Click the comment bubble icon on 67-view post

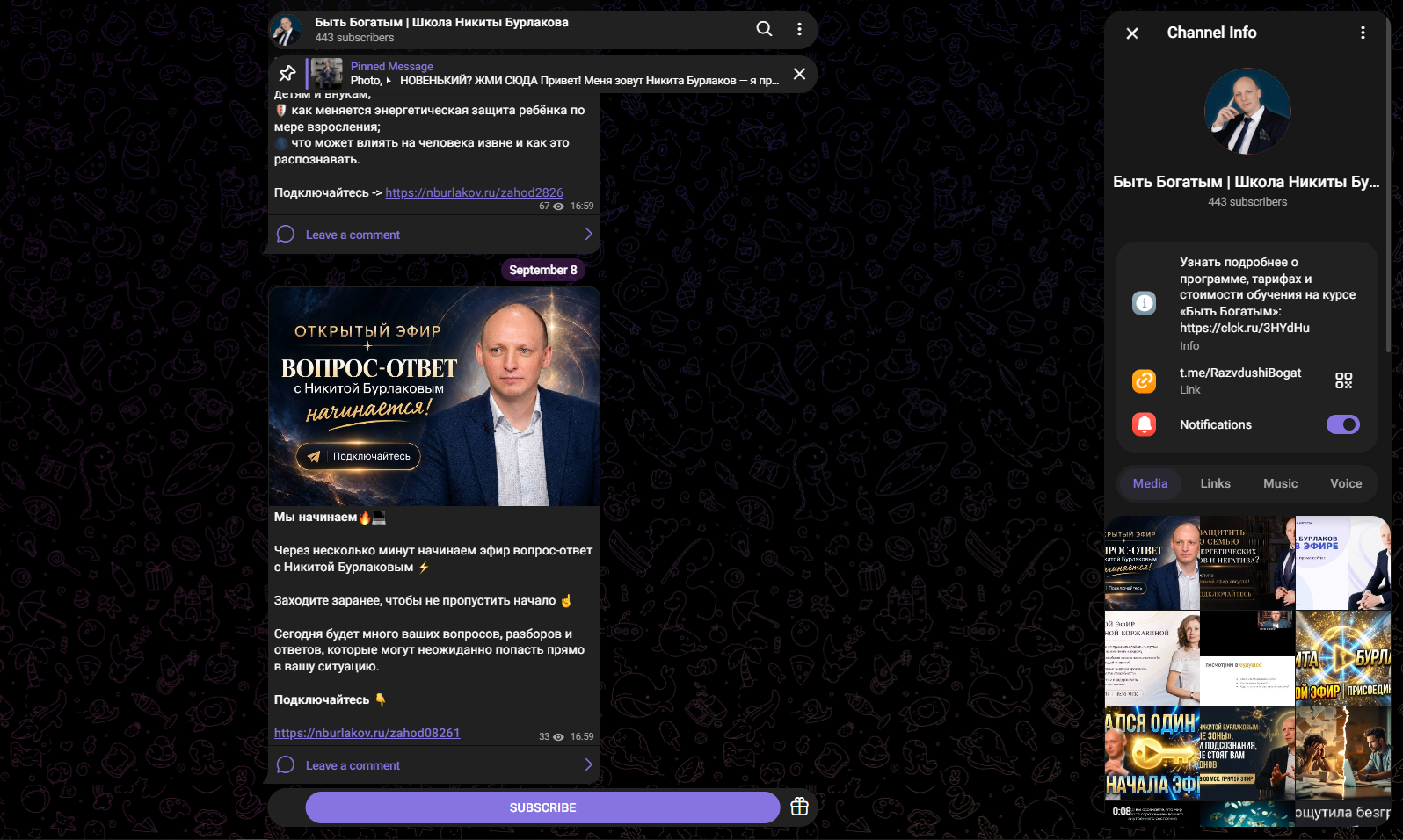click(x=286, y=235)
